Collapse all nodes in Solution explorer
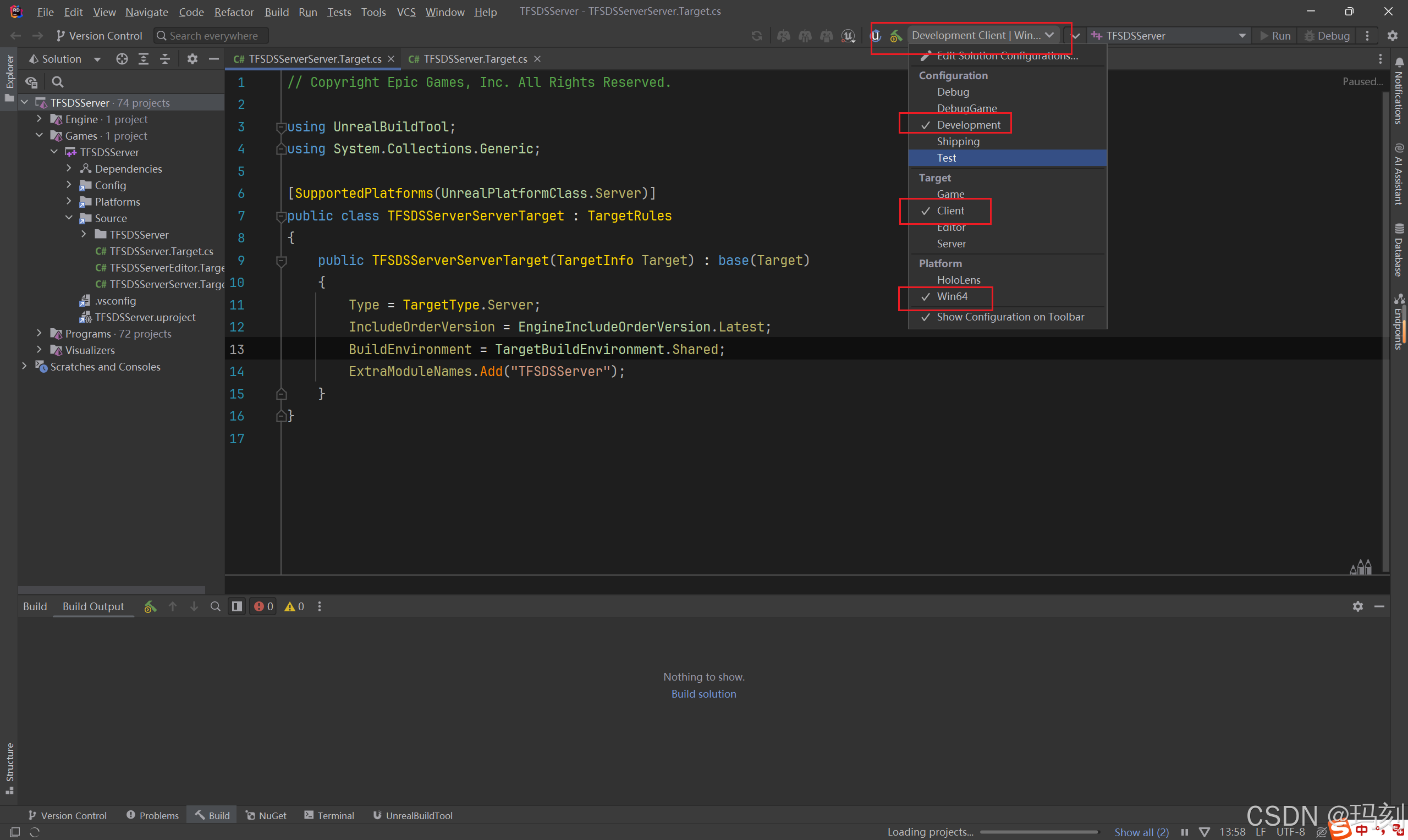Image resolution: width=1408 pixels, height=840 pixels. point(165,59)
